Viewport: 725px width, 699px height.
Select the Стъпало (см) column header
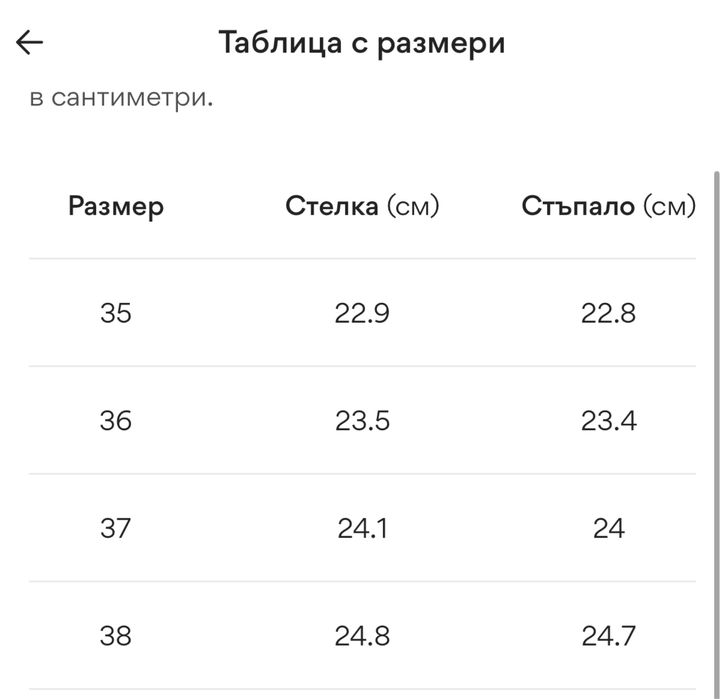(x=608, y=207)
